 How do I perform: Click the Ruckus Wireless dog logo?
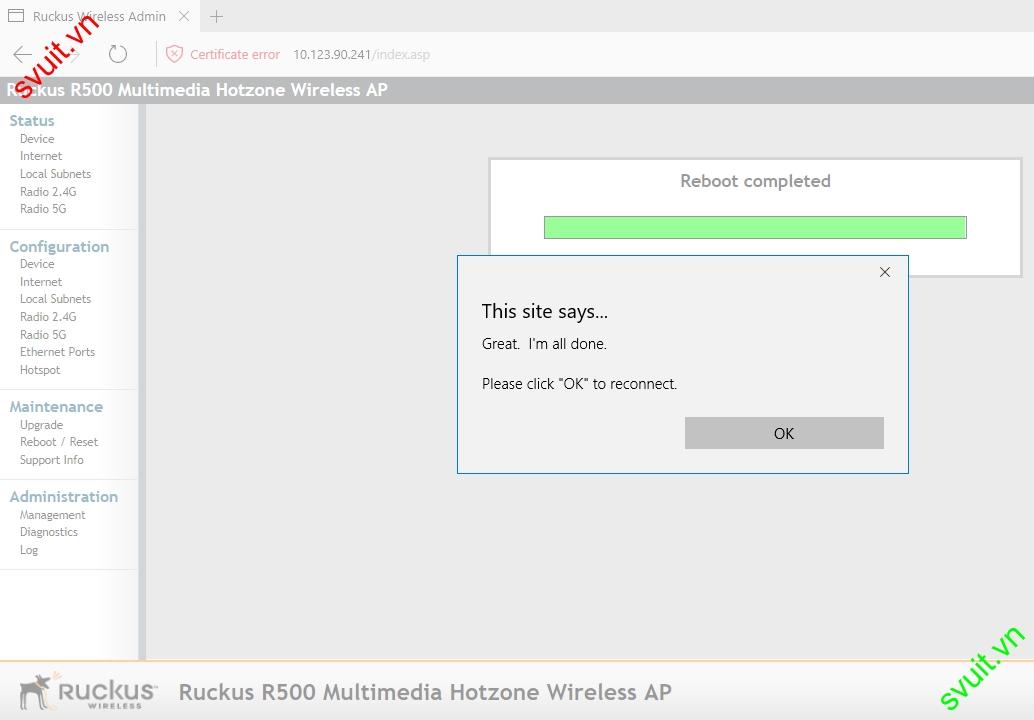[88, 690]
